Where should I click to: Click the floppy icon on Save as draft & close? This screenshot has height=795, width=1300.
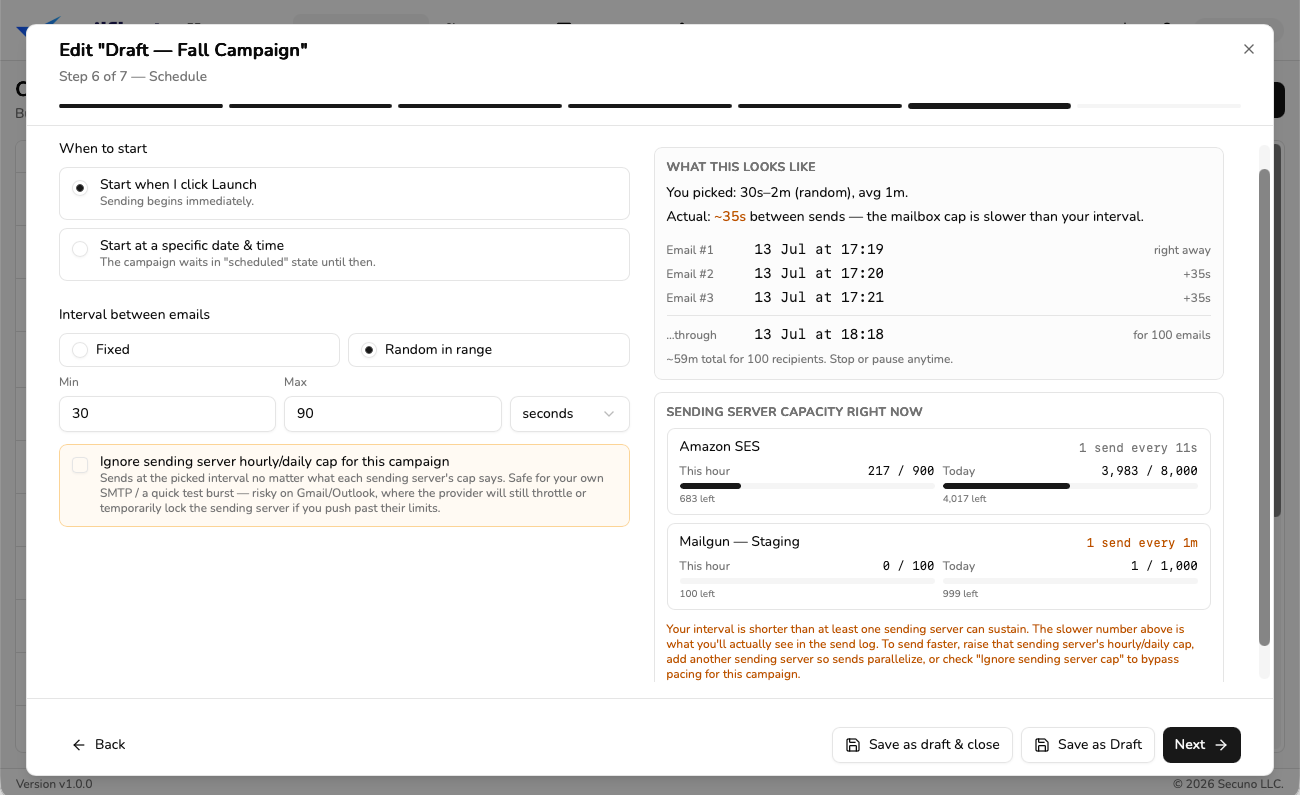click(x=853, y=745)
